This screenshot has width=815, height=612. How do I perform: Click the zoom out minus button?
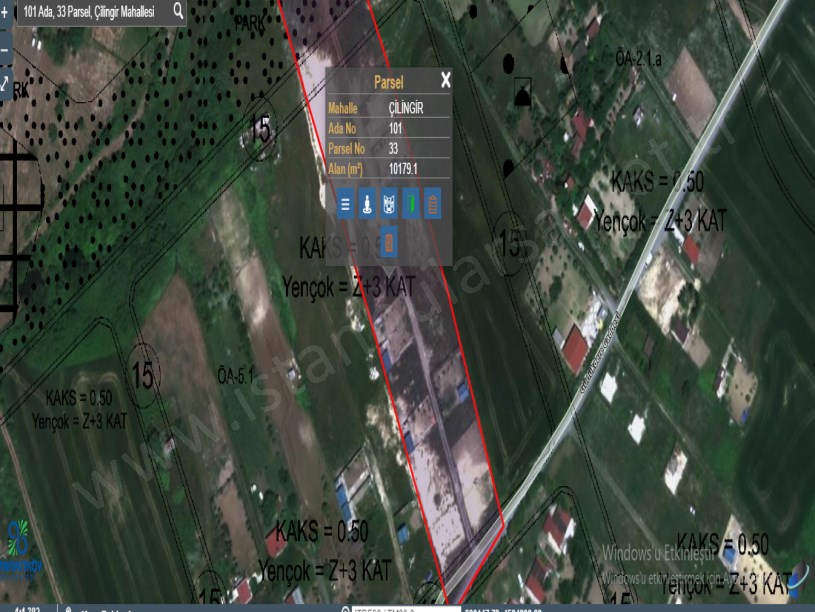pos(5,49)
